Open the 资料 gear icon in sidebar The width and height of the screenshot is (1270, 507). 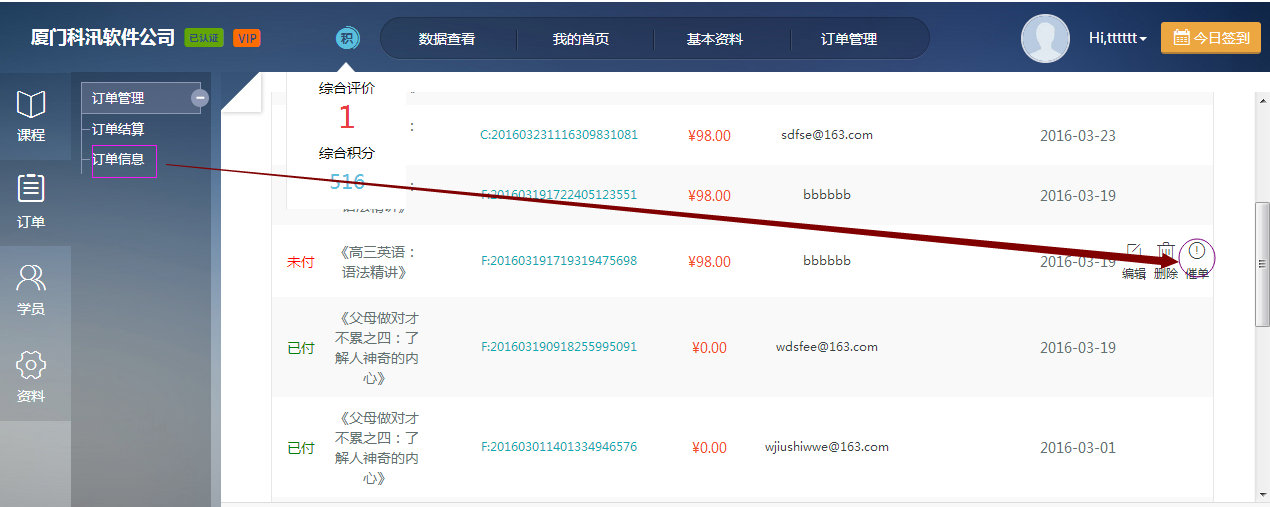point(31,364)
